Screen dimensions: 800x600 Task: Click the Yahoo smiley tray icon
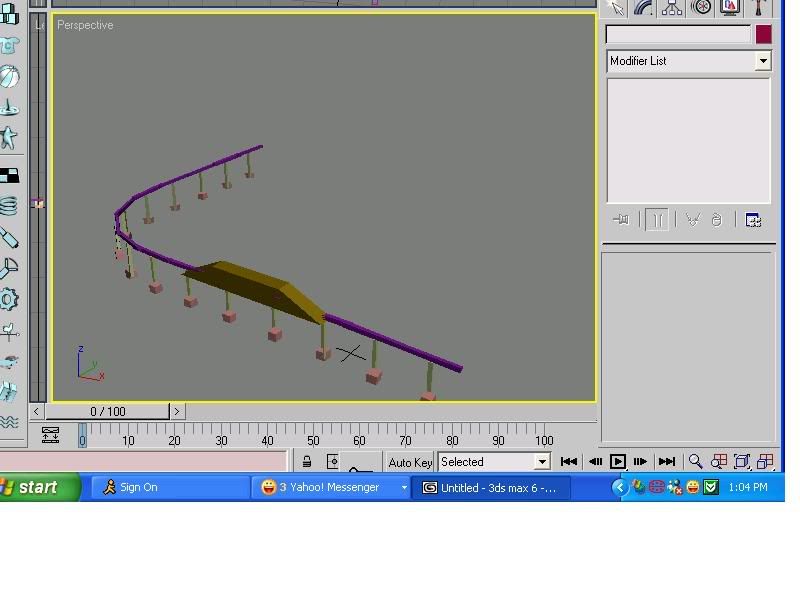[692, 487]
